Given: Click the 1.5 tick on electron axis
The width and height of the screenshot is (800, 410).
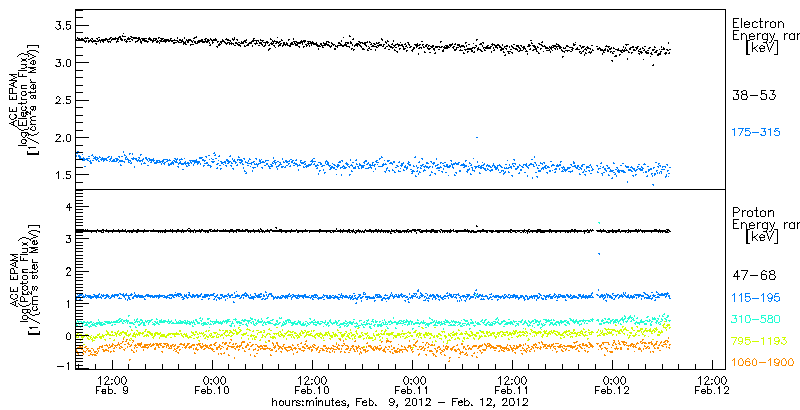Looking at the screenshot, I should click(61, 174).
